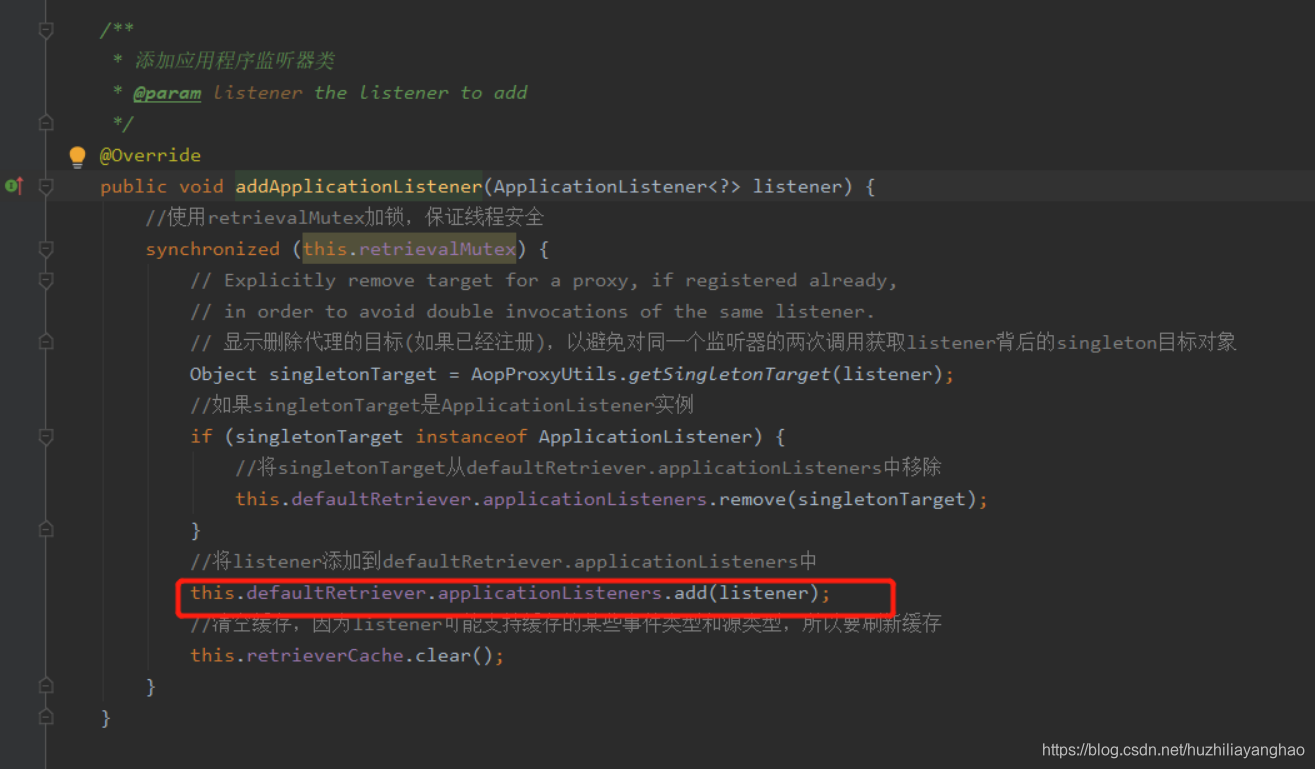The image size is (1315, 769).
Task: Click retrievalMutex in the synchronized statement
Action: coord(437,249)
